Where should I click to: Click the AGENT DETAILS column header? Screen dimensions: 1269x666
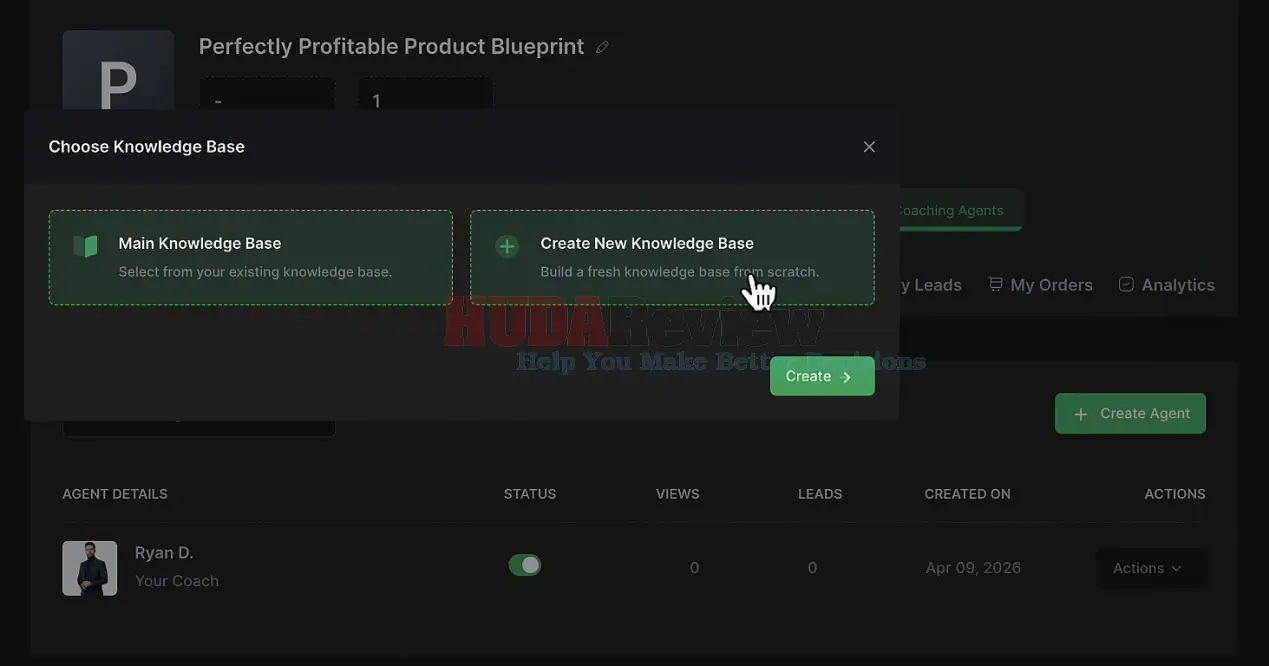tap(115, 494)
